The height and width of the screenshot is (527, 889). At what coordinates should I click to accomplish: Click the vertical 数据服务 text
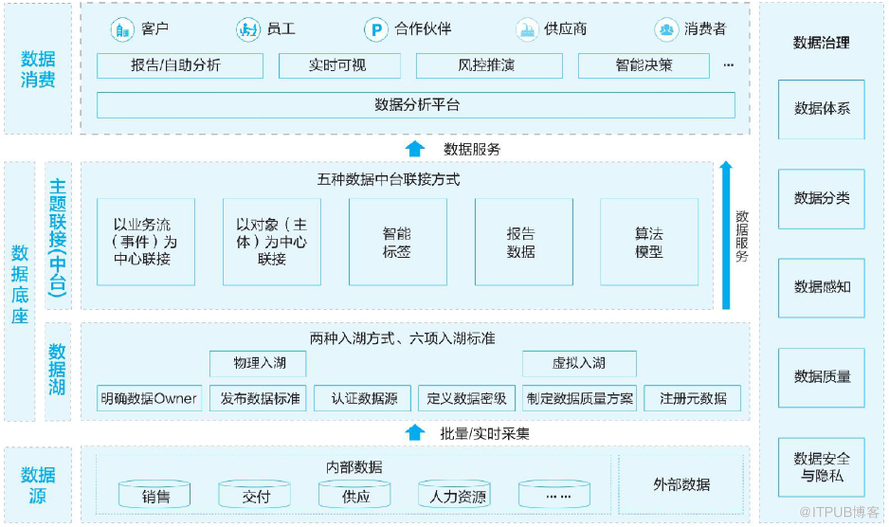coord(742,236)
